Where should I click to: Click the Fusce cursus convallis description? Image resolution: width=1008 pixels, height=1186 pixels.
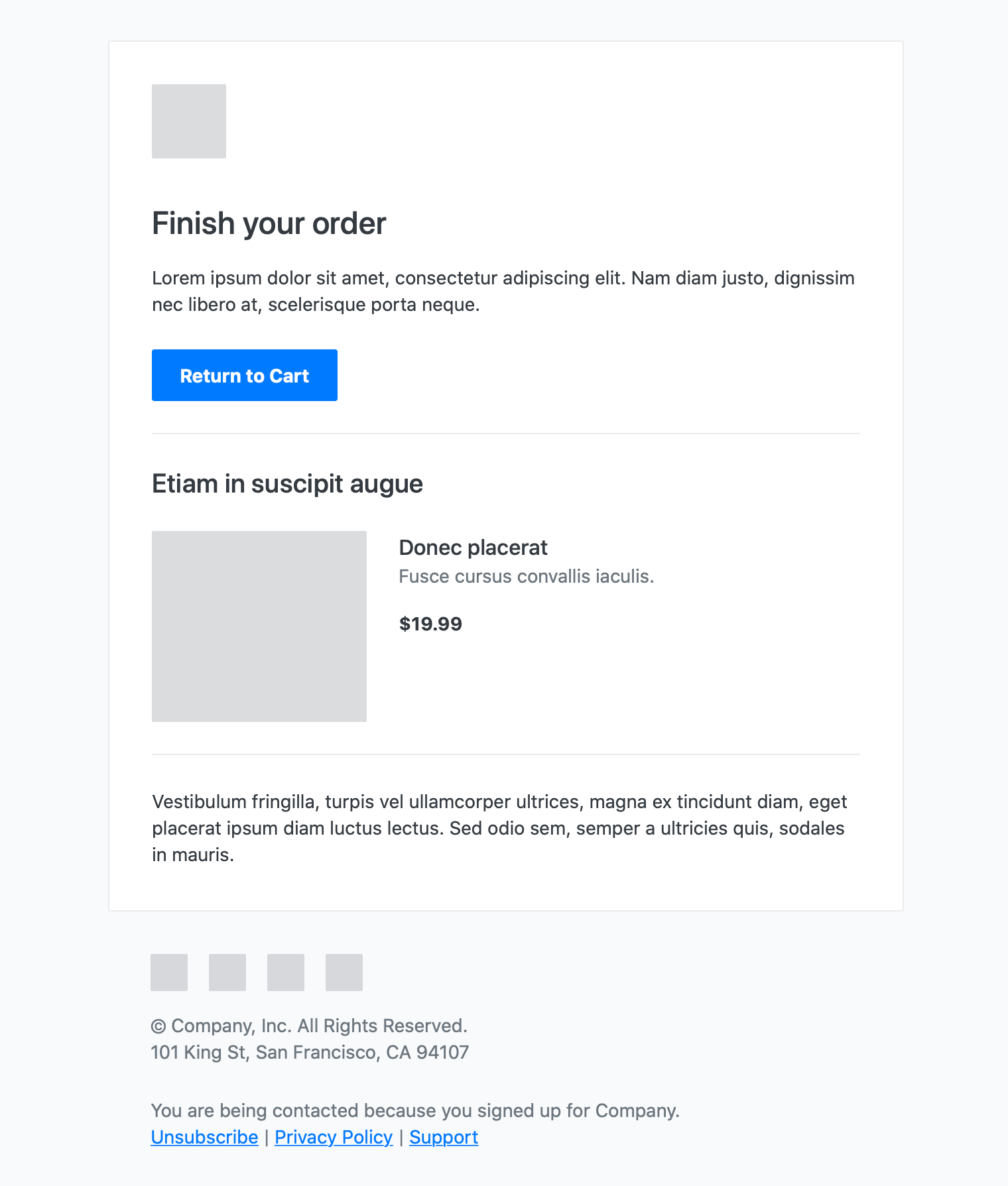pos(527,576)
